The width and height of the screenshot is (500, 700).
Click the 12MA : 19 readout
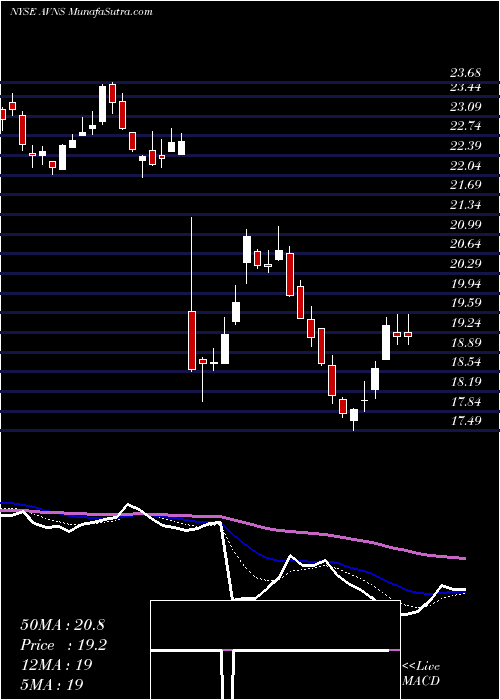[56, 664]
